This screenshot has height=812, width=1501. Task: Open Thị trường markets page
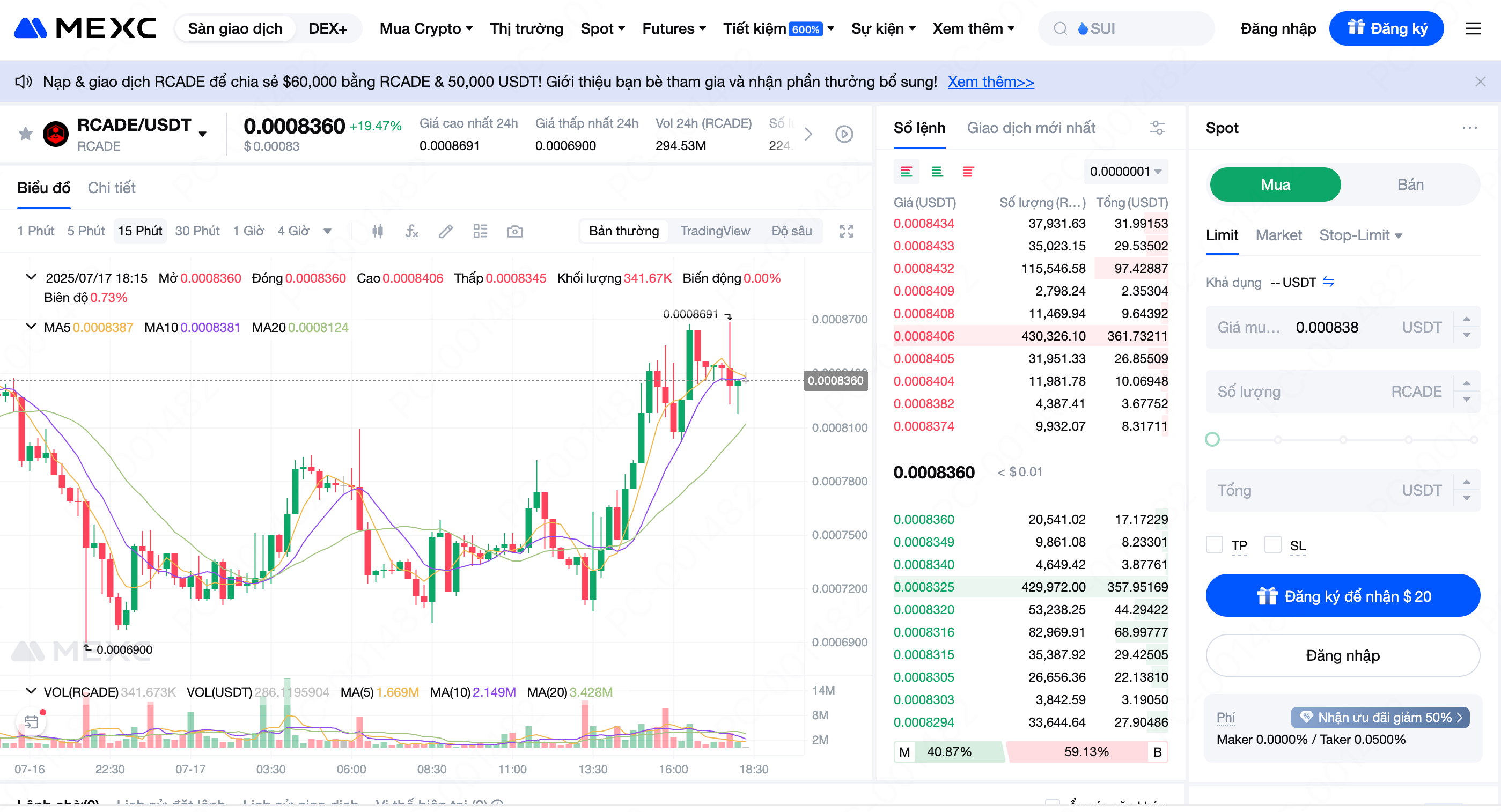point(526,28)
